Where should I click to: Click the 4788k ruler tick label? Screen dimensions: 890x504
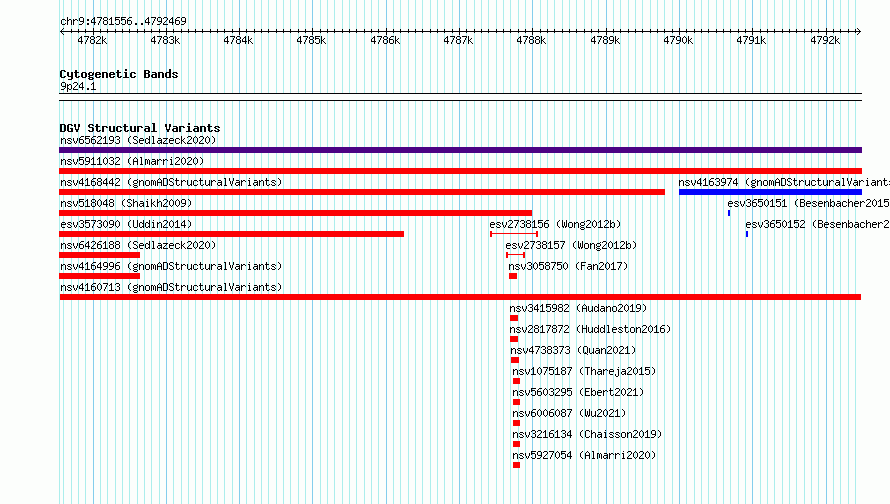click(x=531, y=40)
